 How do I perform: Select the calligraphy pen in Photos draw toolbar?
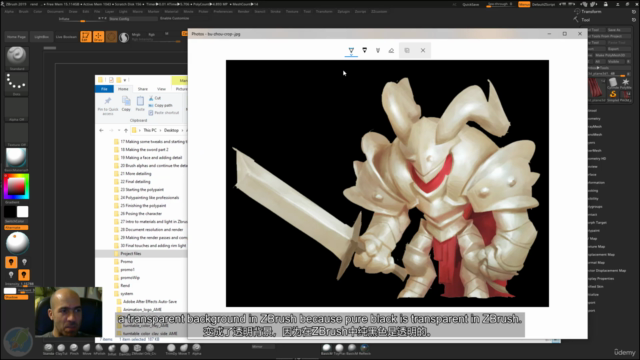378,50
